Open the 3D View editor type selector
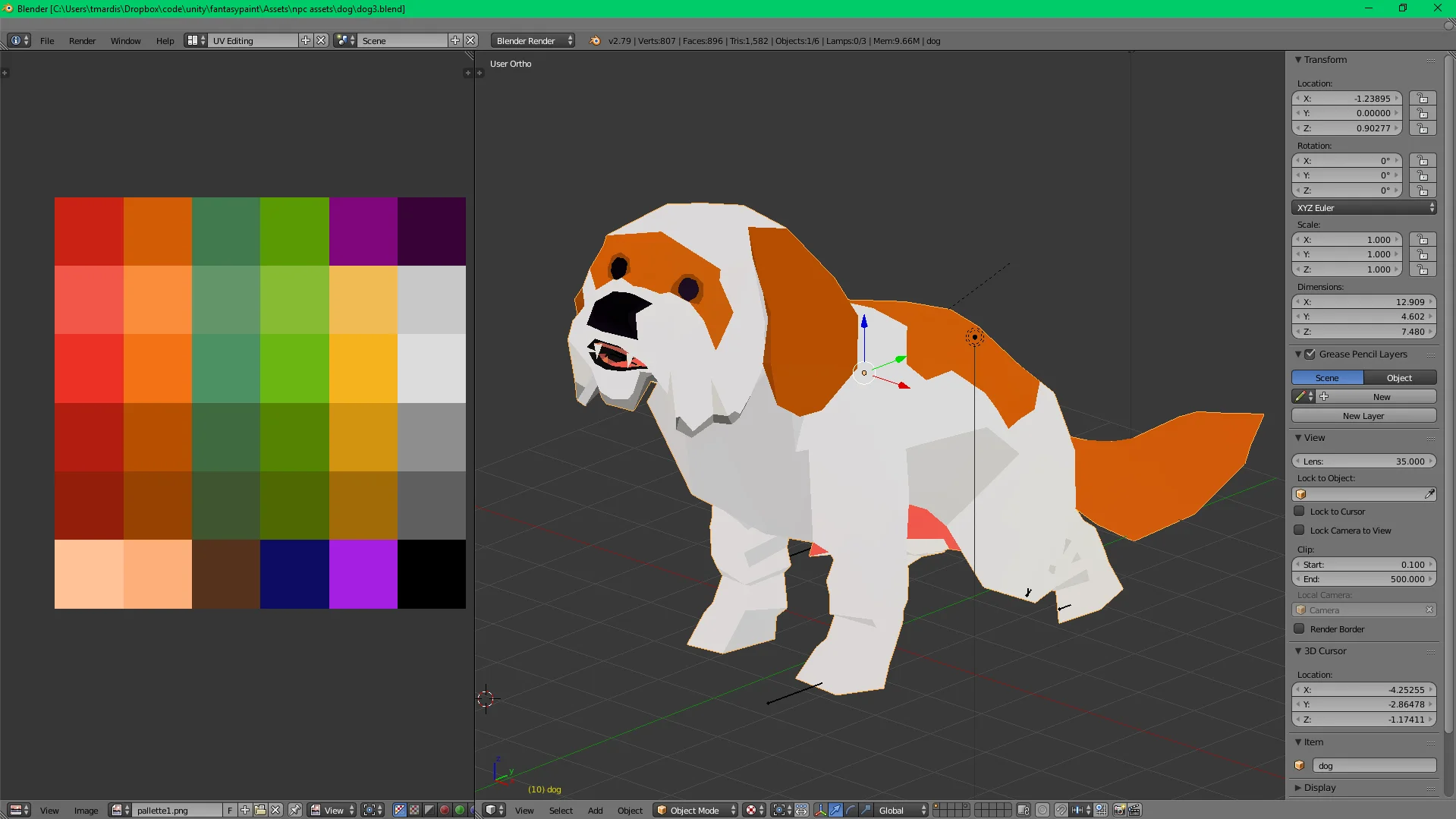Image resolution: width=1456 pixels, height=819 pixels. point(495,810)
